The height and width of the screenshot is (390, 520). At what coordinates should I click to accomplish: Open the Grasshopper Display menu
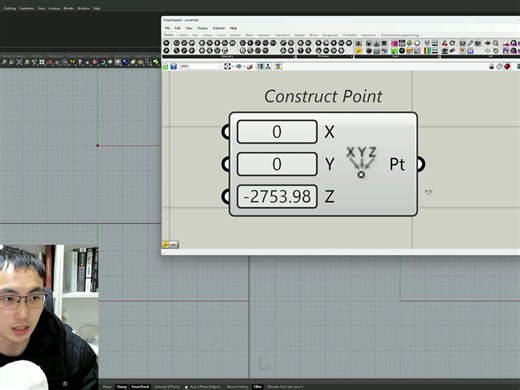coord(202,28)
